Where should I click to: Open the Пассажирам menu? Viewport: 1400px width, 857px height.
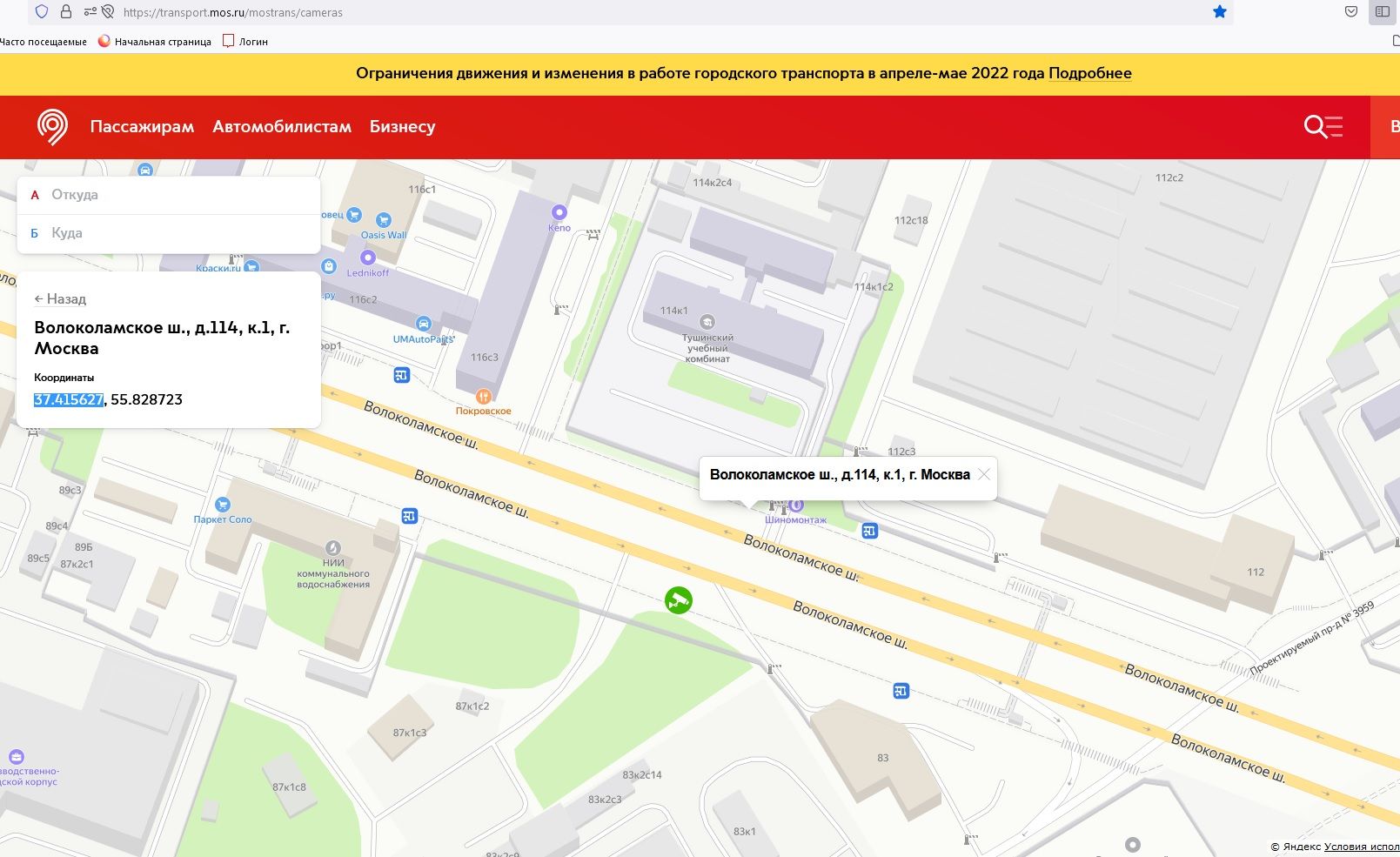coord(142,127)
